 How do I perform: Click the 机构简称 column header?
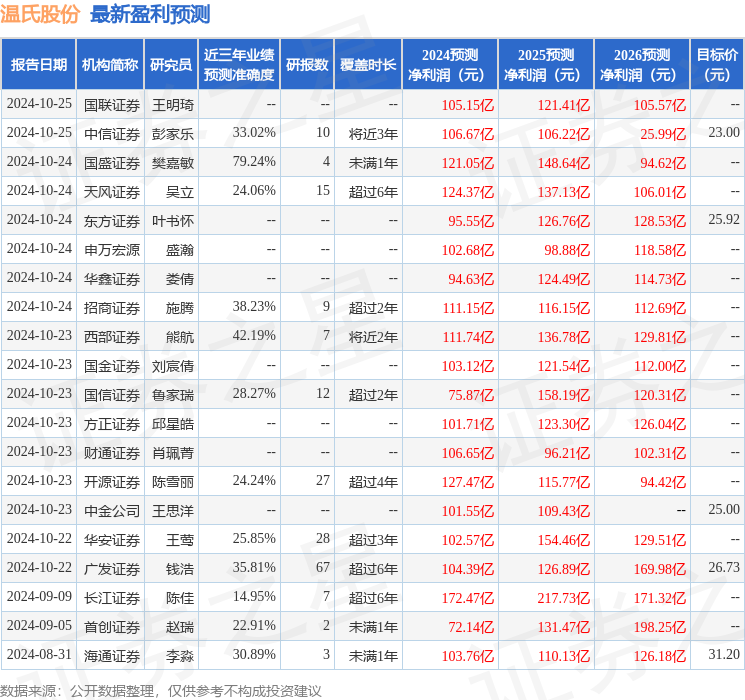click(110, 64)
